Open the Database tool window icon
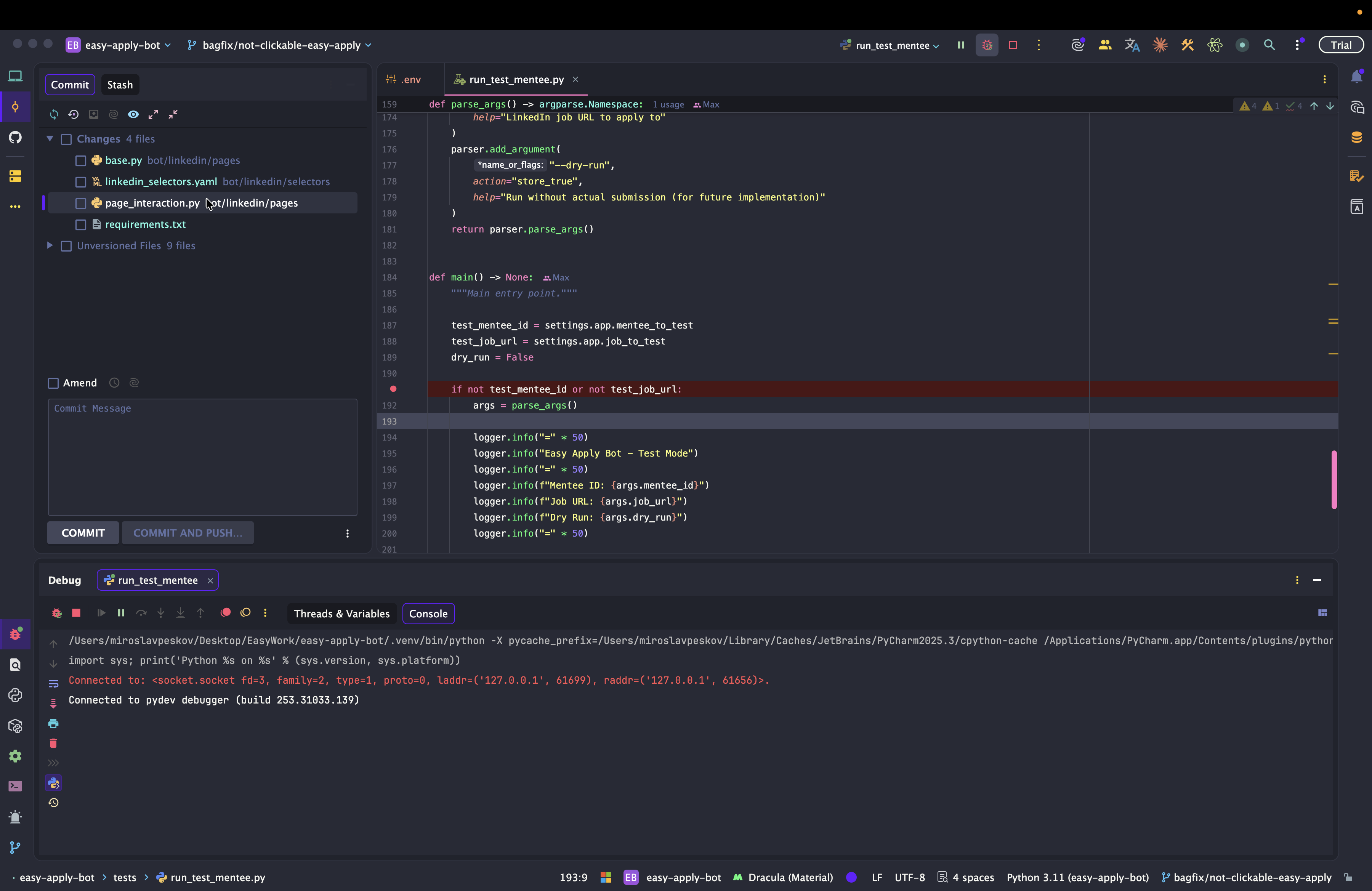This screenshot has width=1372, height=891. (1356, 137)
